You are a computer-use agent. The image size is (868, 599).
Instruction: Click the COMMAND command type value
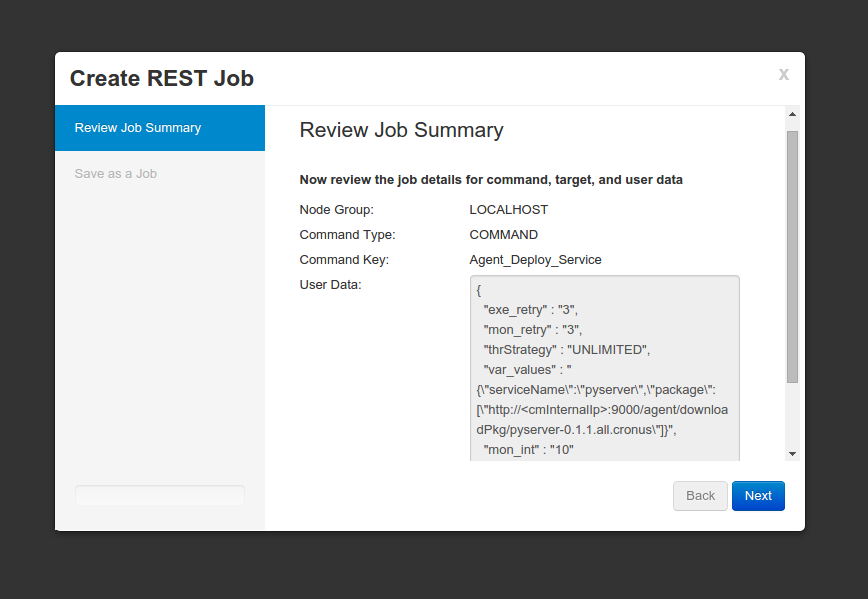point(504,235)
